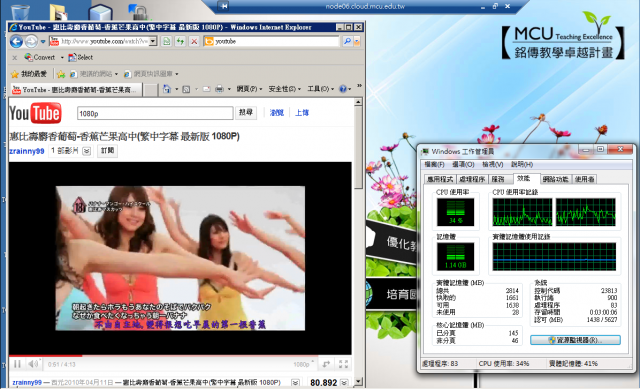
Task: Click the Read mail envelope icon
Action: pyautogui.click(x=207, y=89)
